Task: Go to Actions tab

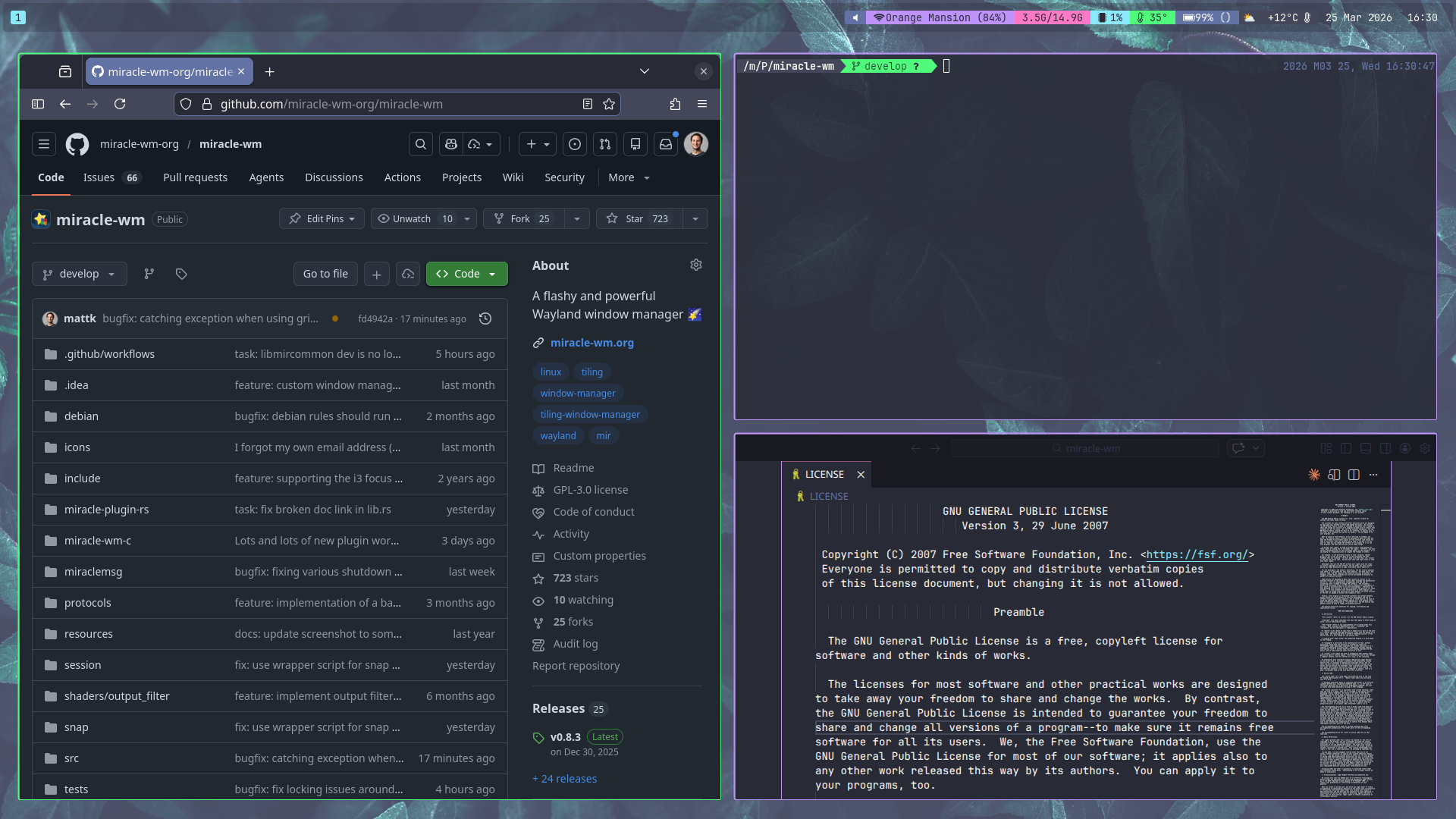Action: pos(402,177)
